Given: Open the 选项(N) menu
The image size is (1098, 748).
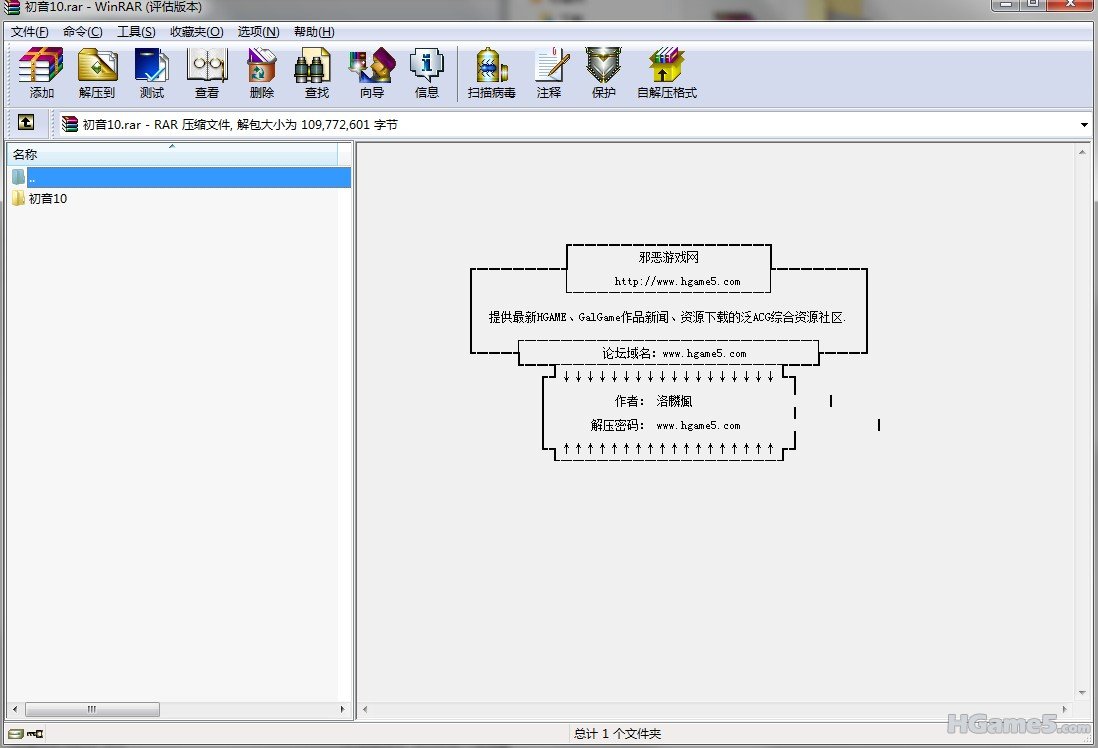Looking at the screenshot, I should click(x=258, y=32).
